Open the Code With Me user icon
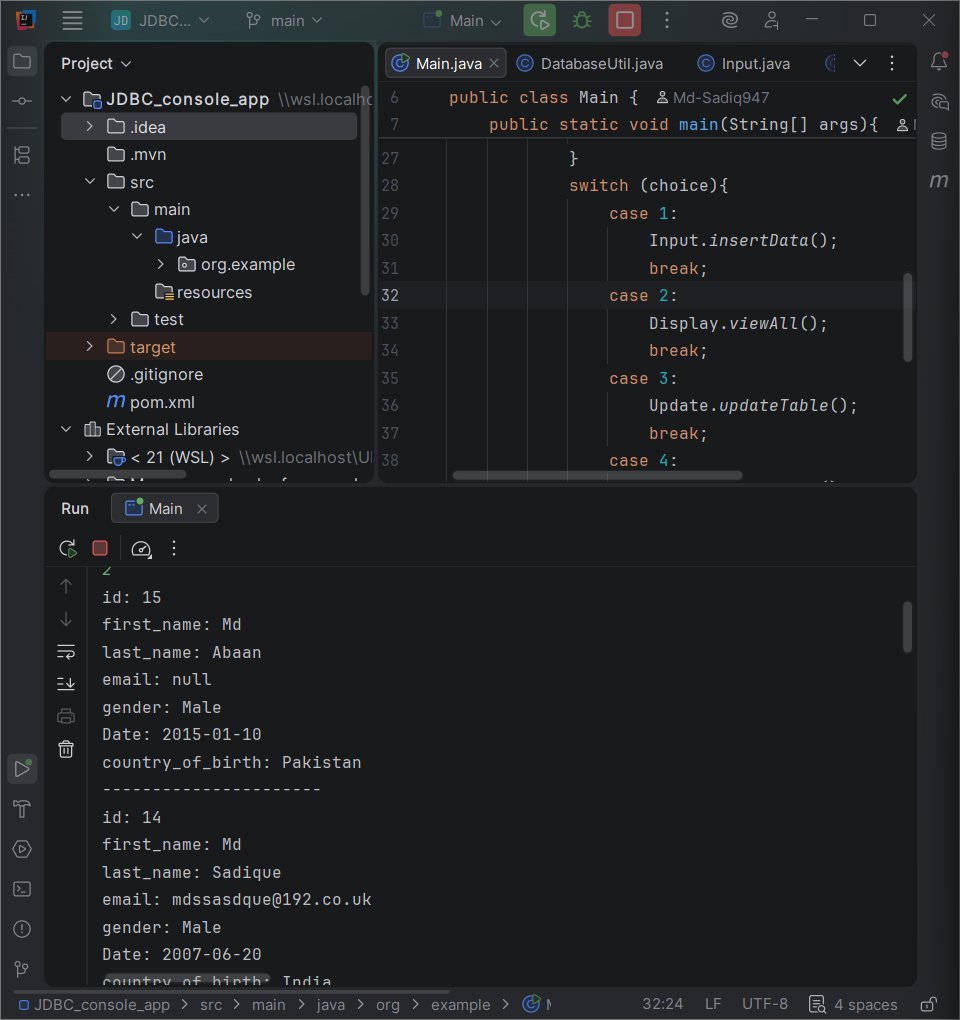The height and width of the screenshot is (1020, 960). tap(771, 20)
